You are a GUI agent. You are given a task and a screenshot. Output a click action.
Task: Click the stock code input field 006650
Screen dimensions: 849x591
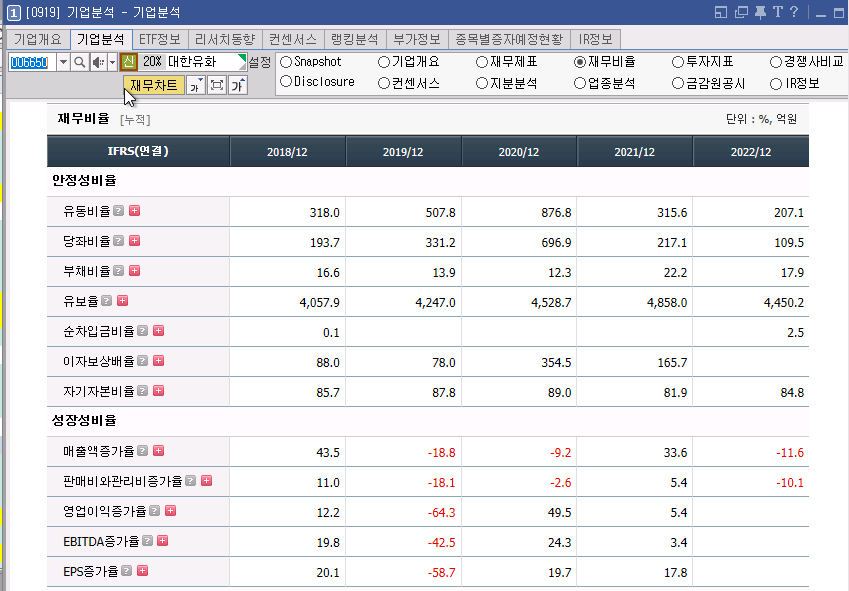(x=32, y=62)
